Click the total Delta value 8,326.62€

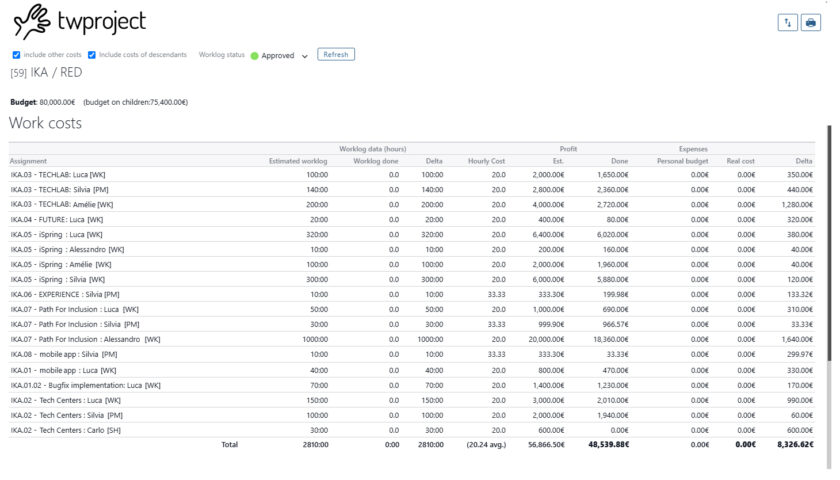(x=796, y=445)
